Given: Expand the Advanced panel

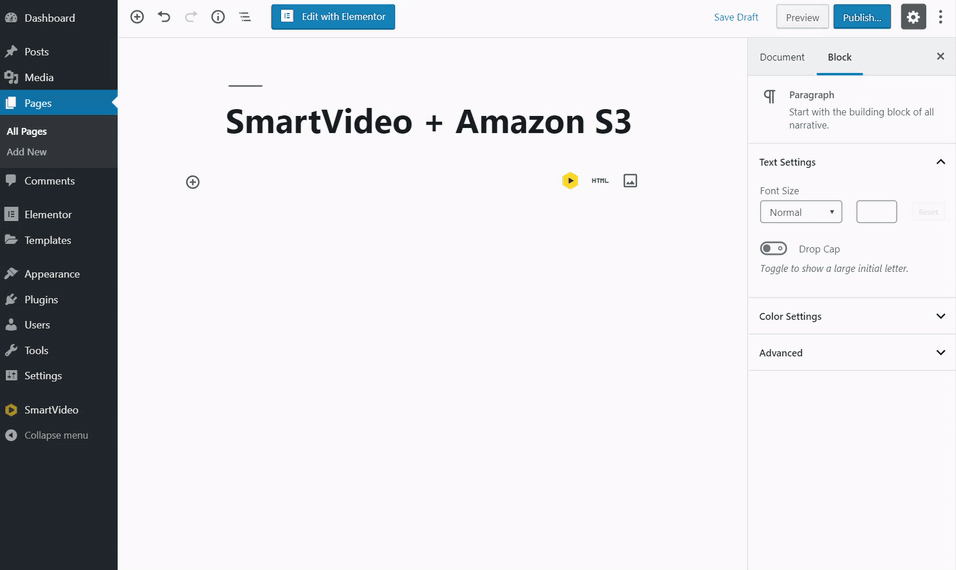Looking at the screenshot, I should click(x=851, y=353).
